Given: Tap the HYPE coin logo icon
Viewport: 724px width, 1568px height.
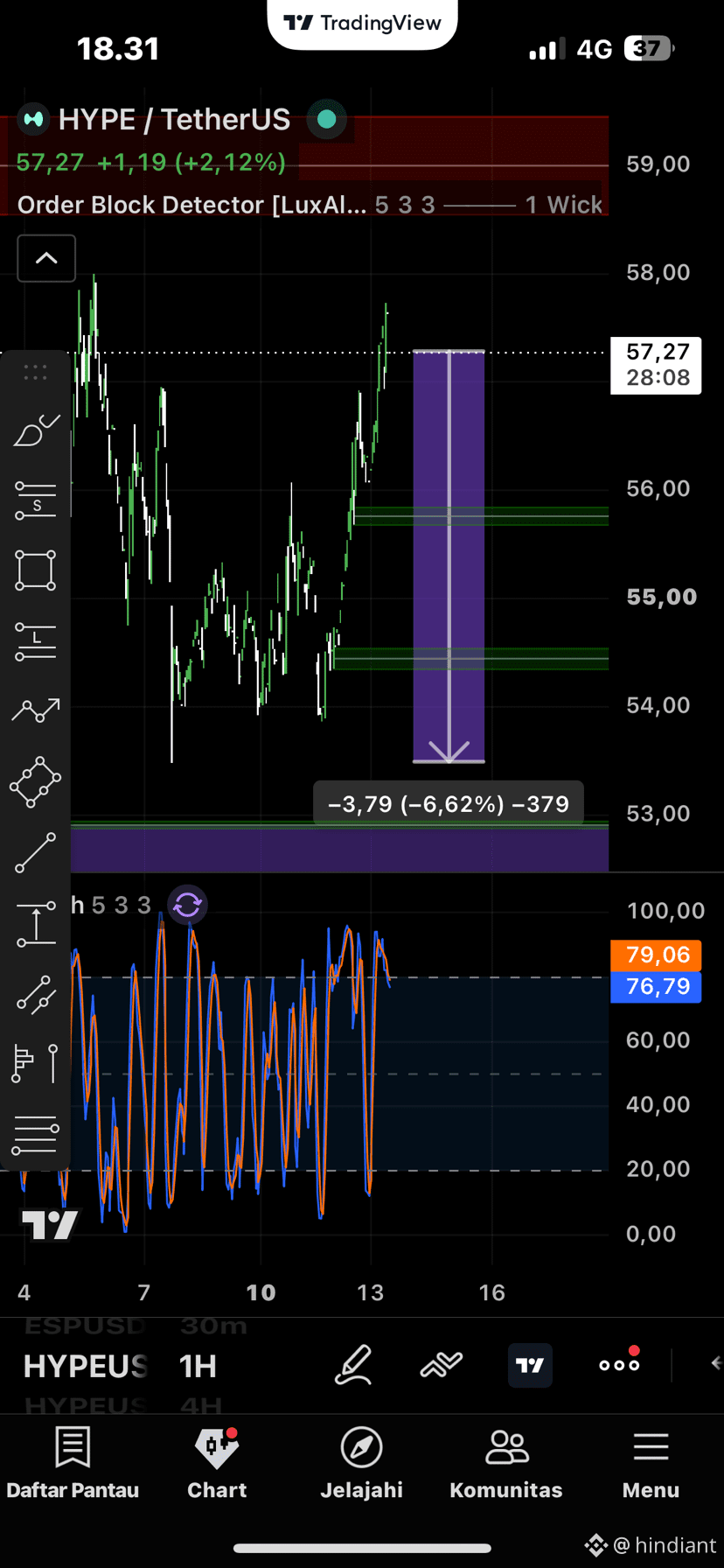Looking at the screenshot, I should 34,119.
